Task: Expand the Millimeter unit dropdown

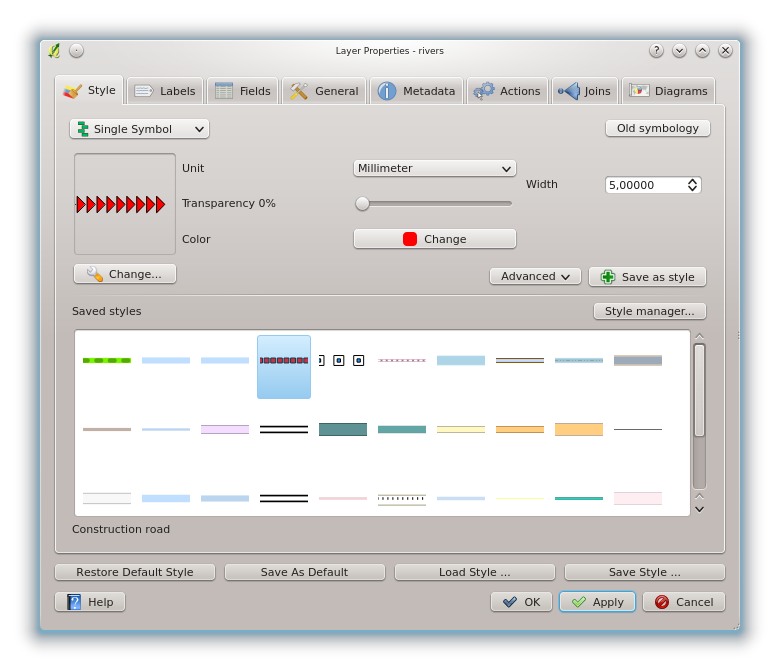Action: (x=435, y=168)
